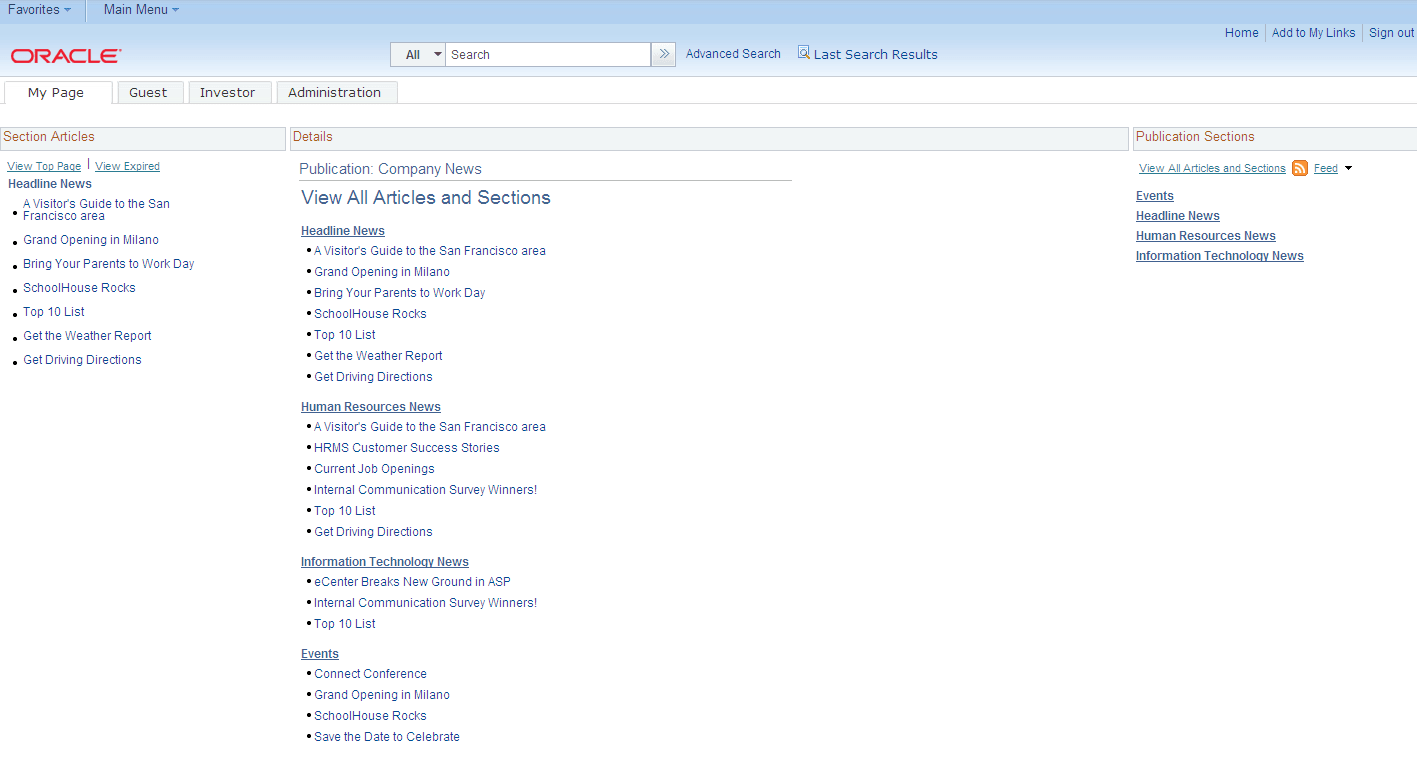Open the Favorites menu

click(x=38, y=10)
